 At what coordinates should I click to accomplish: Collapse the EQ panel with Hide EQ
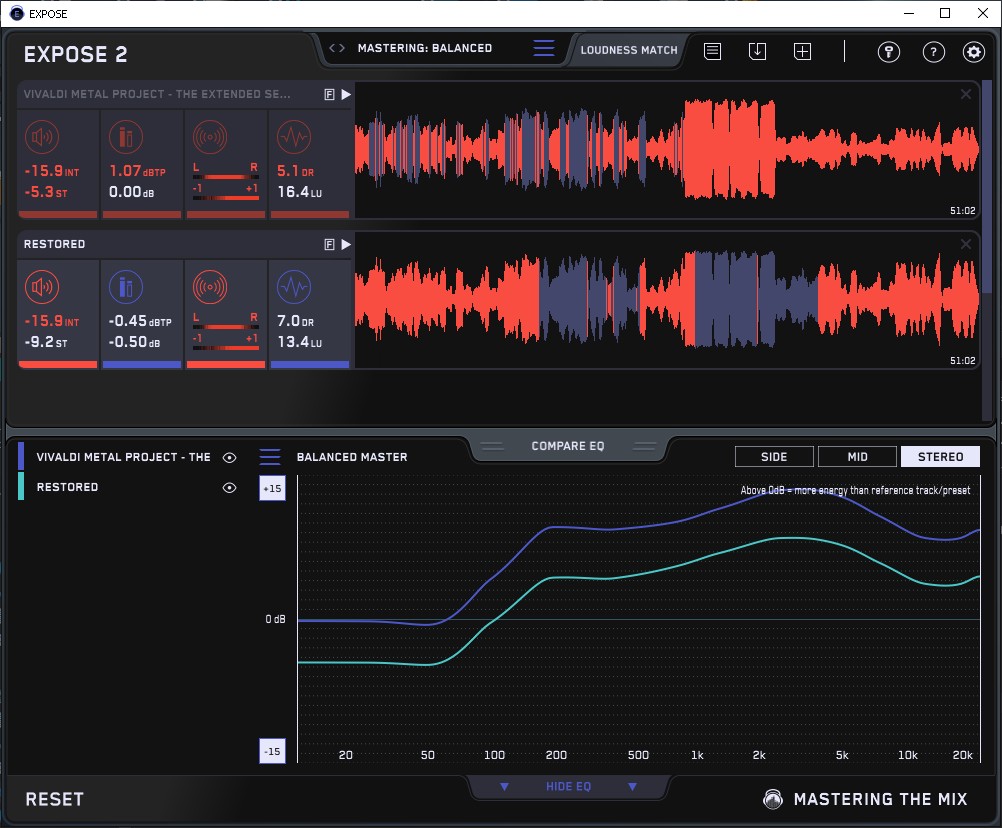coord(568,786)
